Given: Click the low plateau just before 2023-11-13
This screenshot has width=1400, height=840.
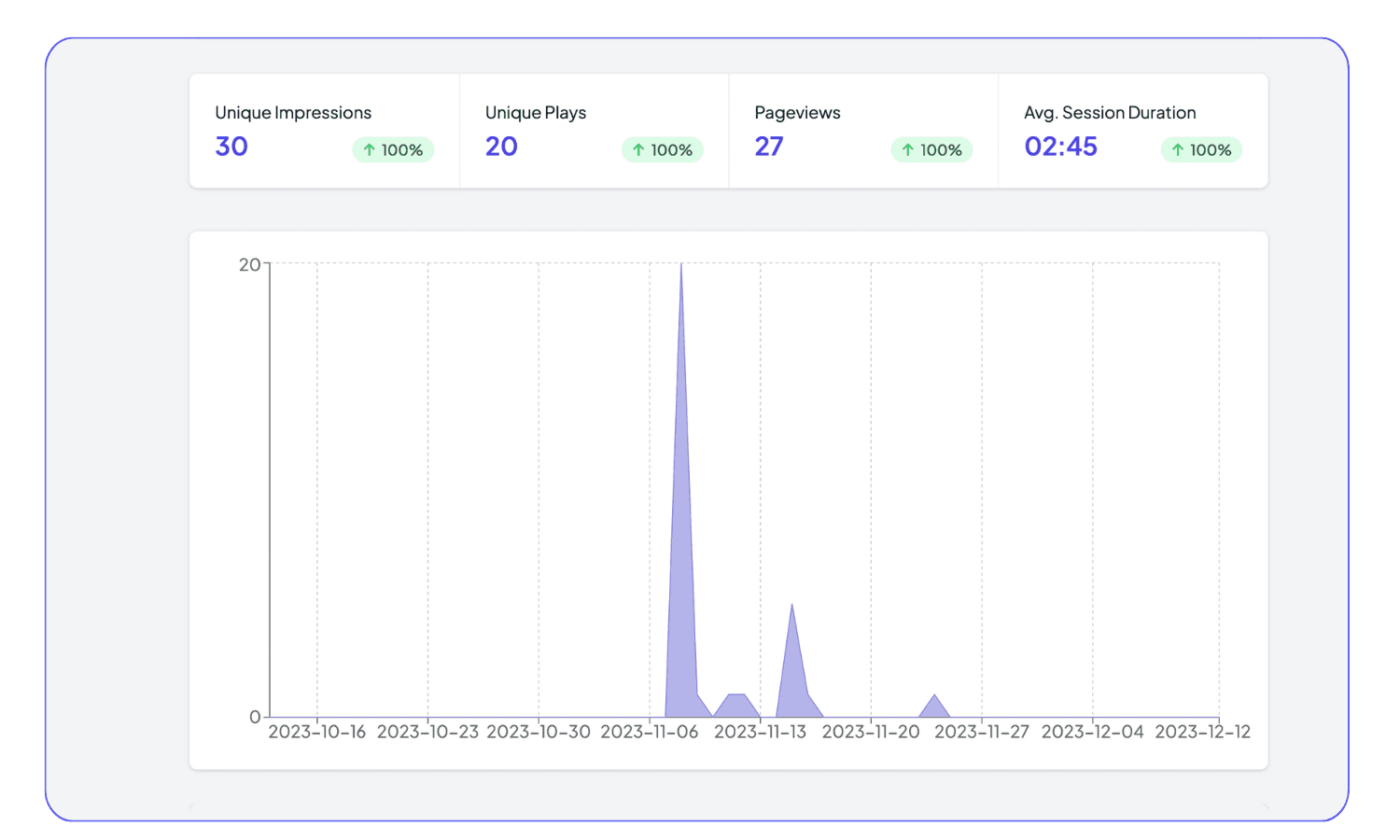Looking at the screenshot, I should [736, 706].
